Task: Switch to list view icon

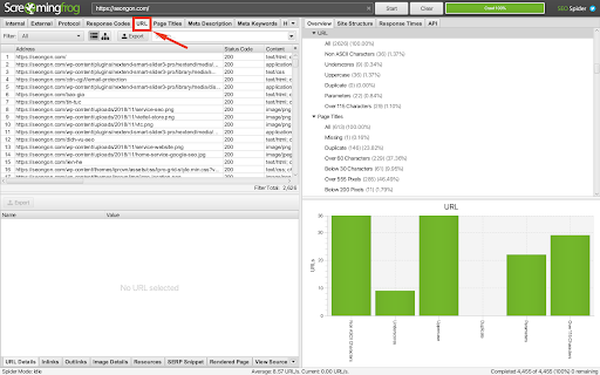Action: (x=94, y=36)
